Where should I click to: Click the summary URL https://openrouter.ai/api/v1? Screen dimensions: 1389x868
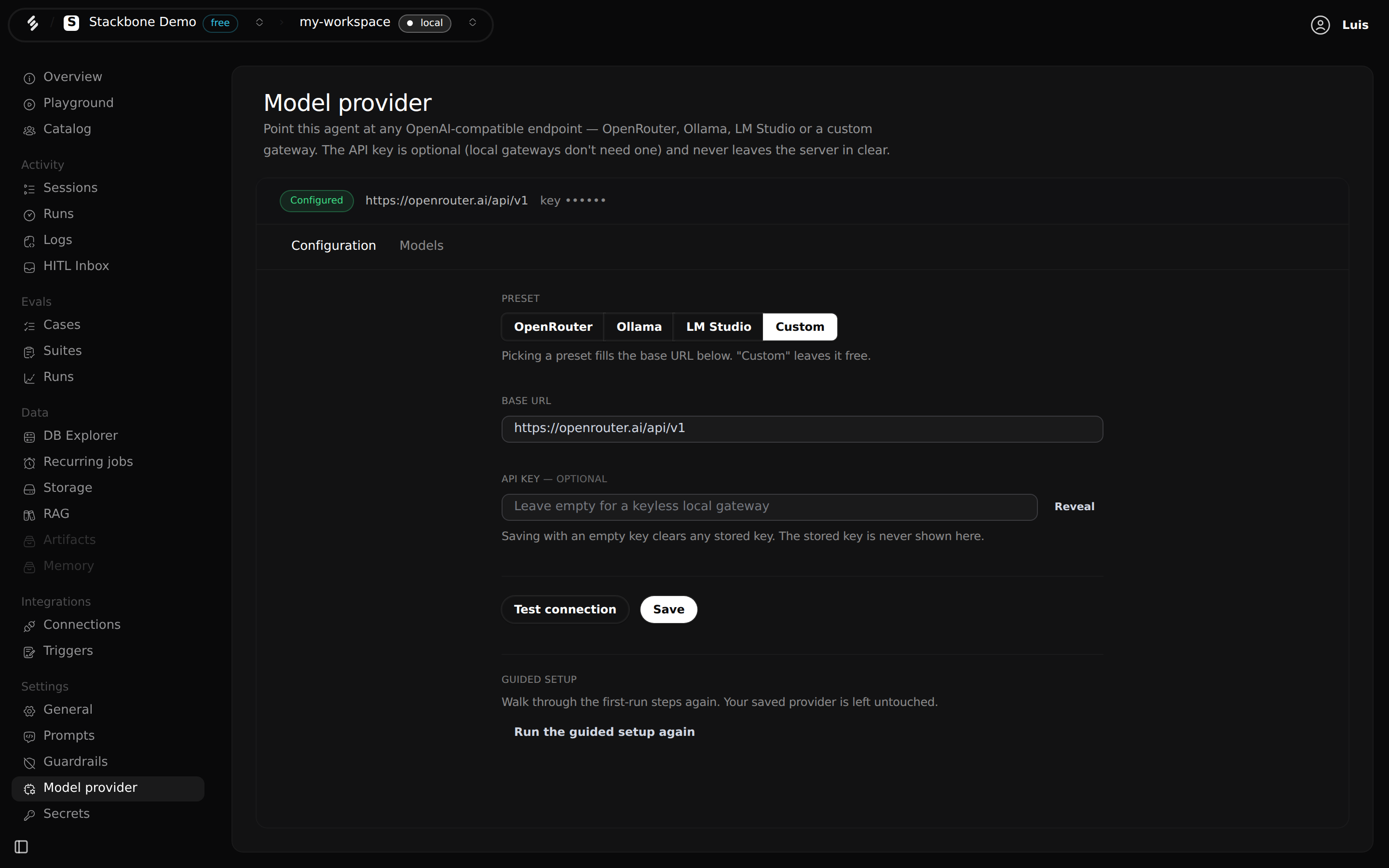point(447,201)
